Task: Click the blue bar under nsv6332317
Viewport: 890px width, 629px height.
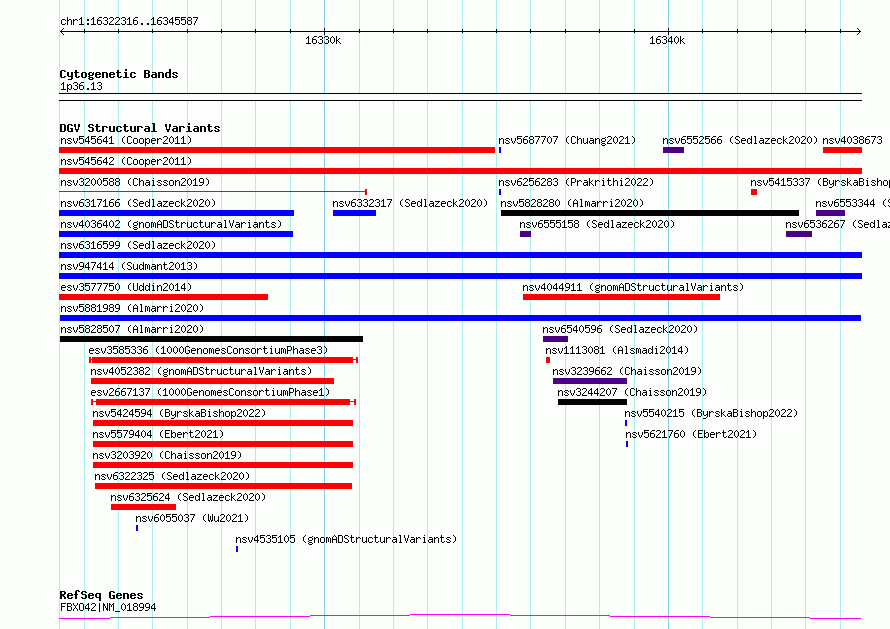Action: 354,213
